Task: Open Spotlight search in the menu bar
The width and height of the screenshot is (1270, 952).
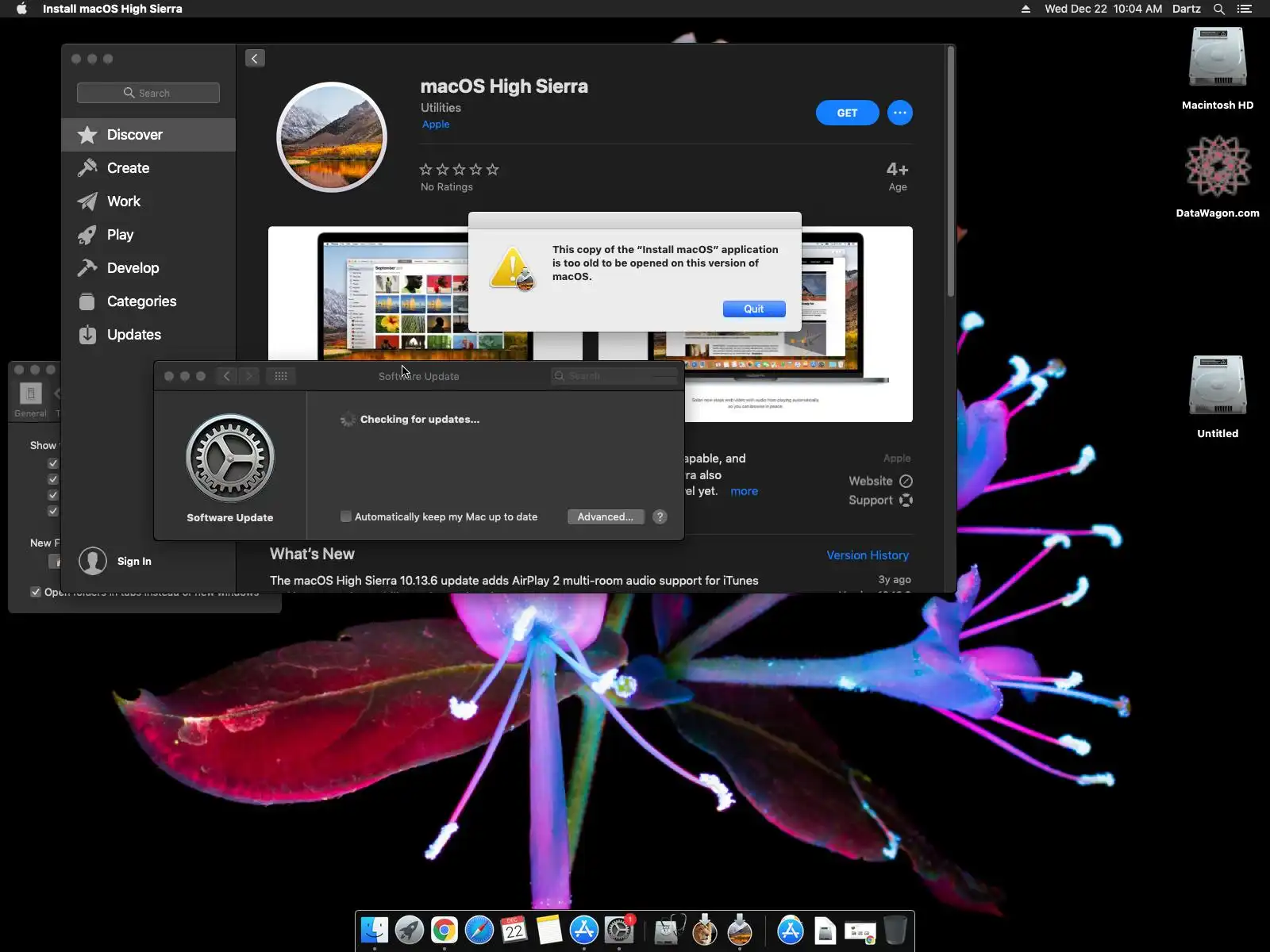Action: coord(1219,9)
